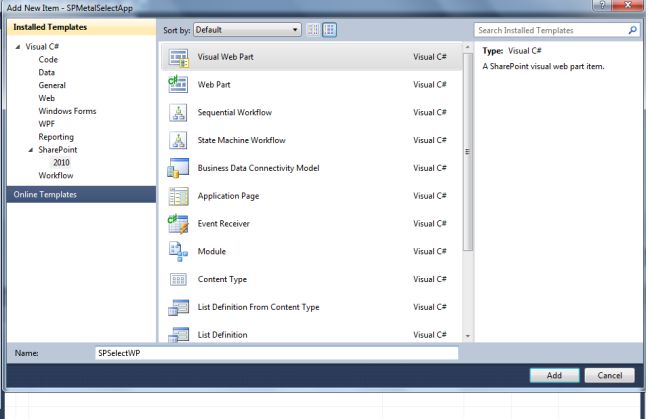The image size is (650, 419).
Task: Click the search magnifier icon
Action: [633, 30]
